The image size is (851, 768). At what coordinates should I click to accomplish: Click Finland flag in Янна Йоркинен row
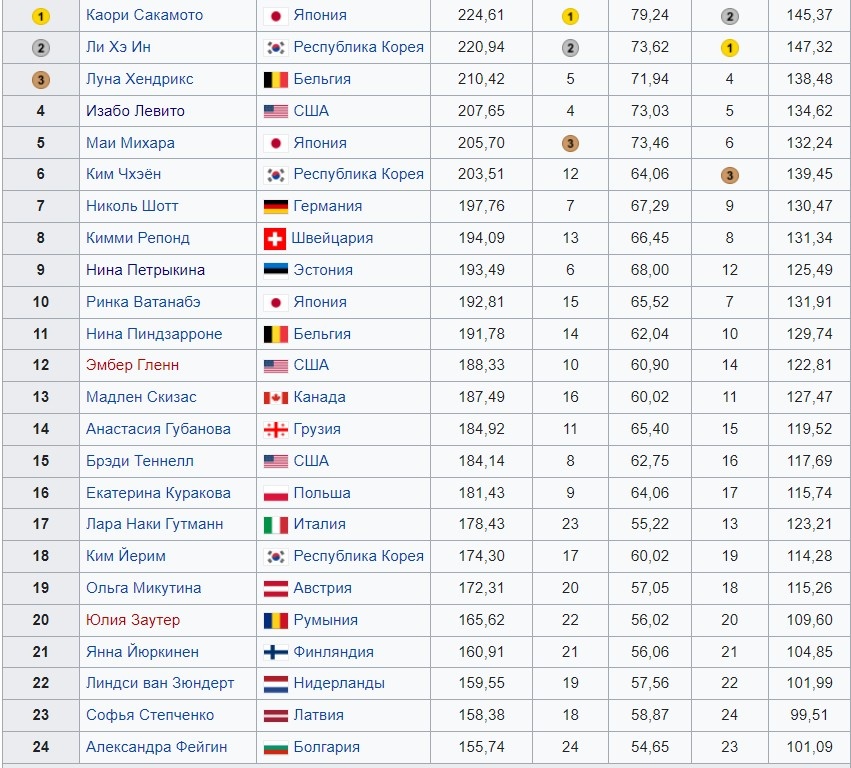(x=275, y=652)
